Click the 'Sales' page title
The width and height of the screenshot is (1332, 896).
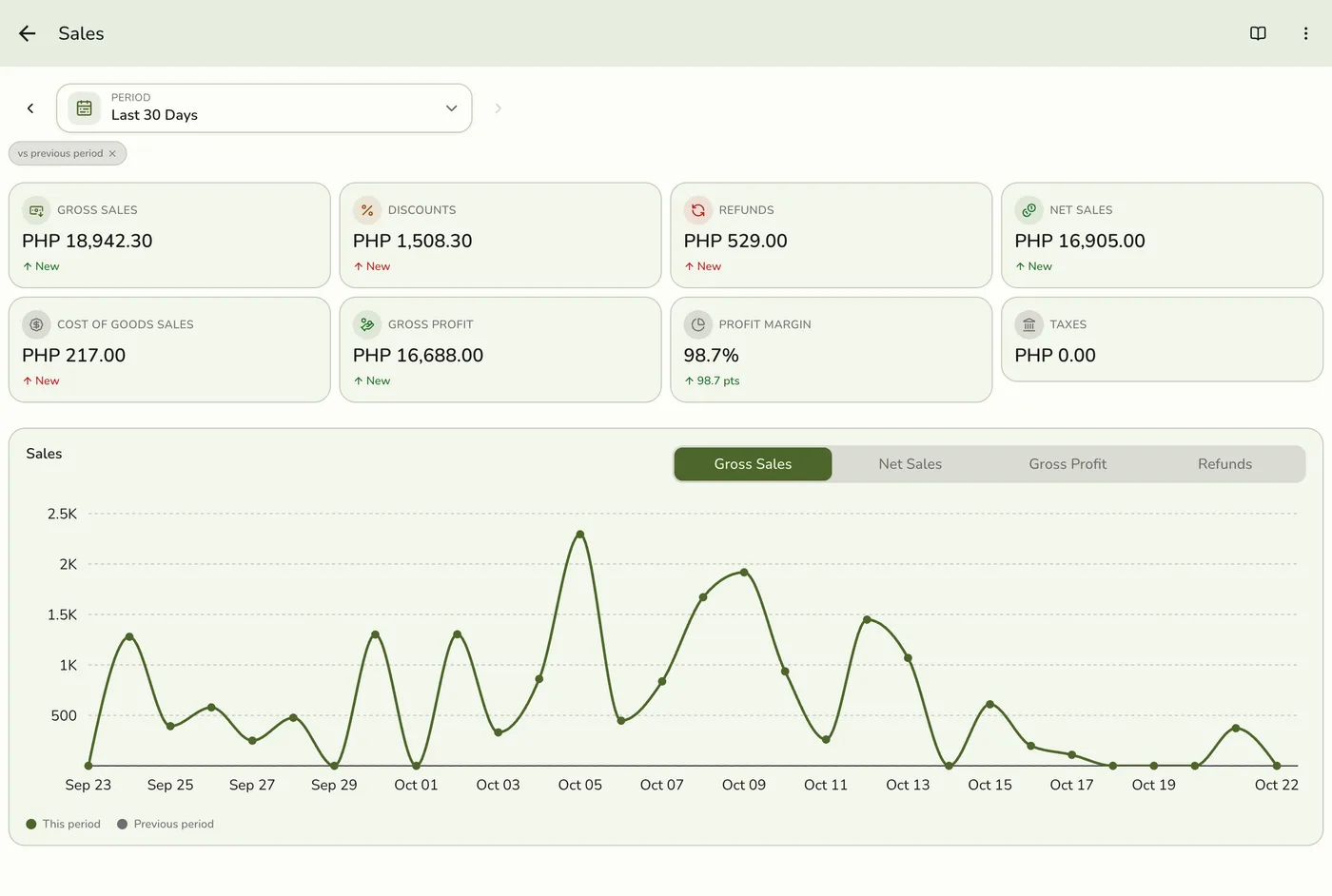81,33
